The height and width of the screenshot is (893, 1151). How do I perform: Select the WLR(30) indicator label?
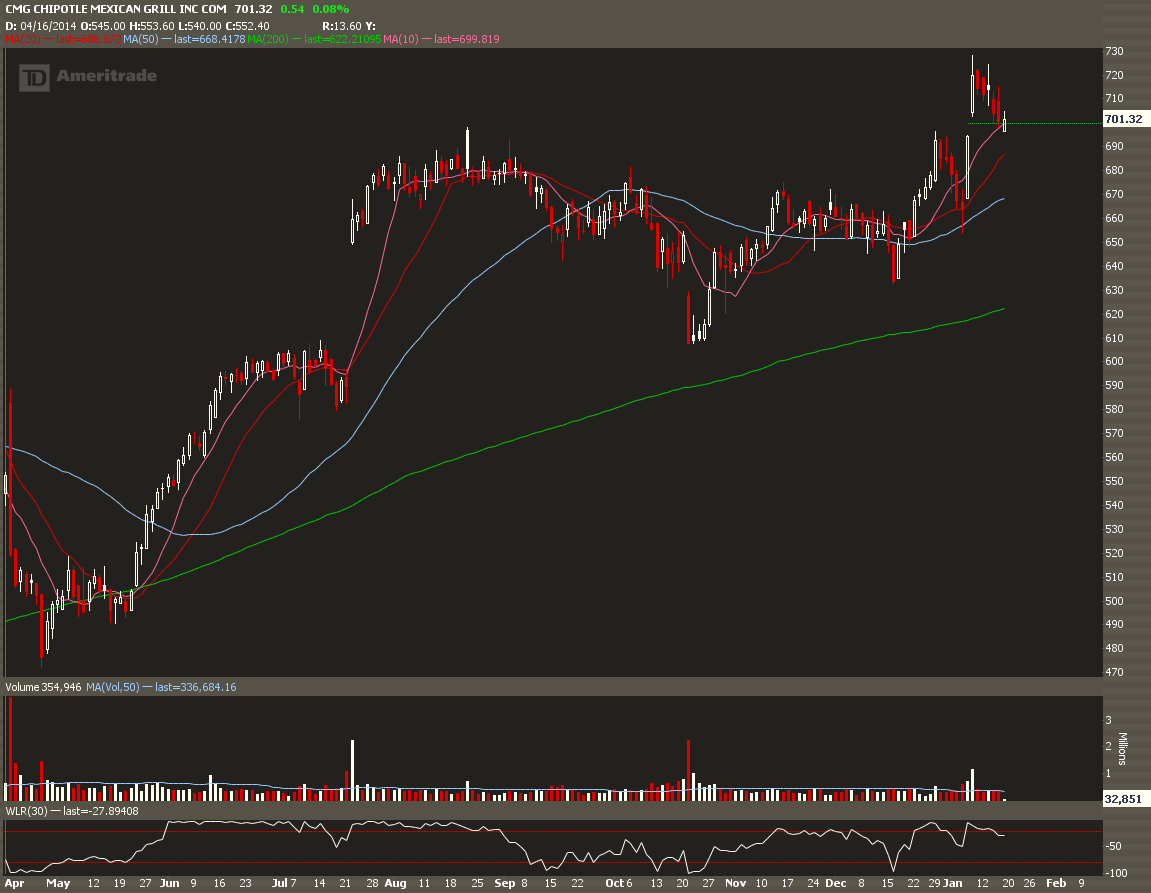click(x=26, y=812)
